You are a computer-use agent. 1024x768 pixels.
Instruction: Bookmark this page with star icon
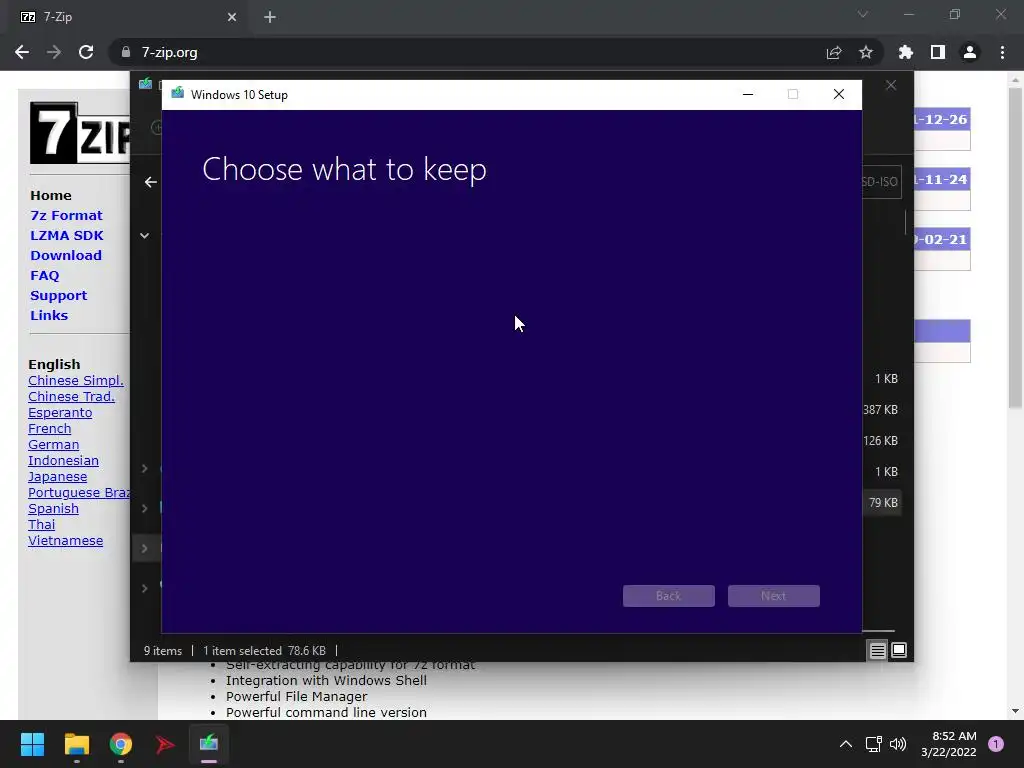point(866,52)
